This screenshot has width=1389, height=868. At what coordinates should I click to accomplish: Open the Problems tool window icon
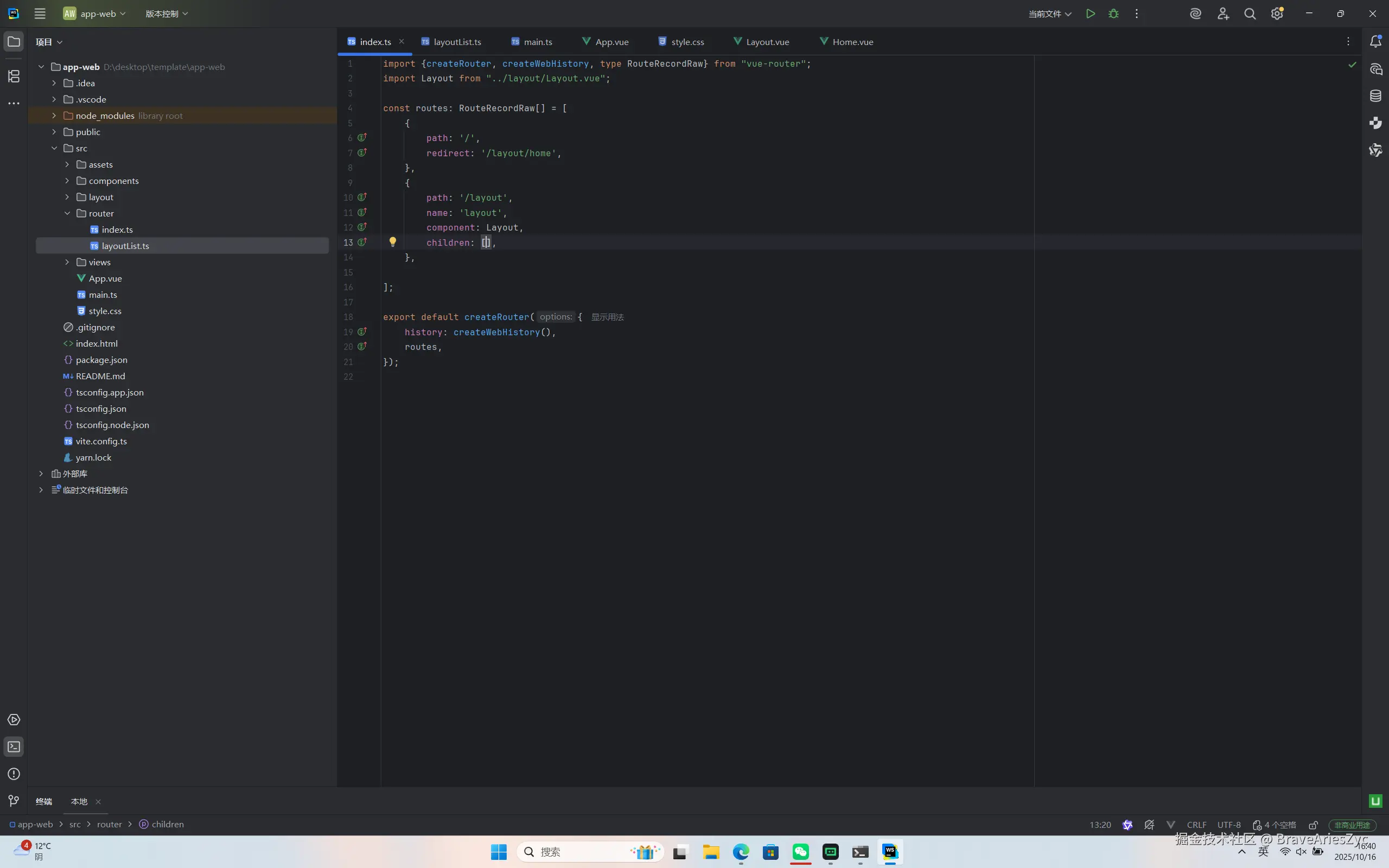pyautogui.click(x=14, y=774)
